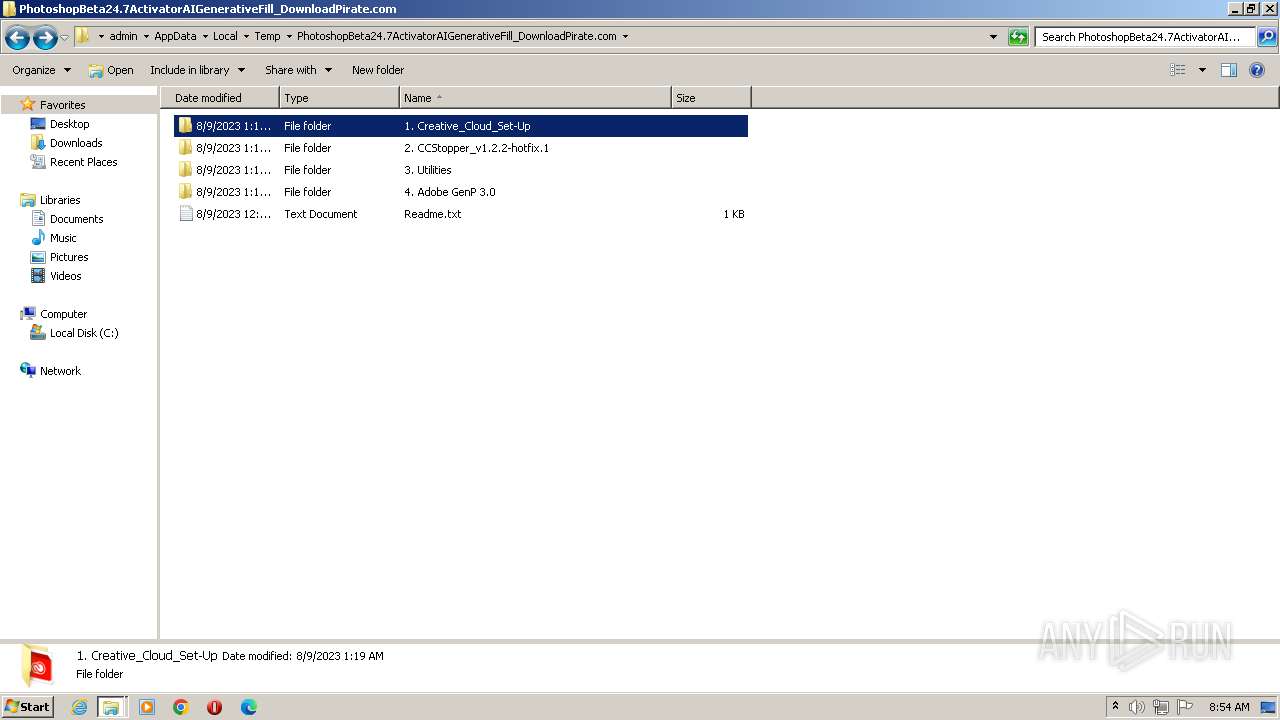Select the 2. CCStopper_v1.2.2-hotfix.1 folder icon
Image resolution: width=1280 pixels, height=720 pixels.
(x=185, y=148)
